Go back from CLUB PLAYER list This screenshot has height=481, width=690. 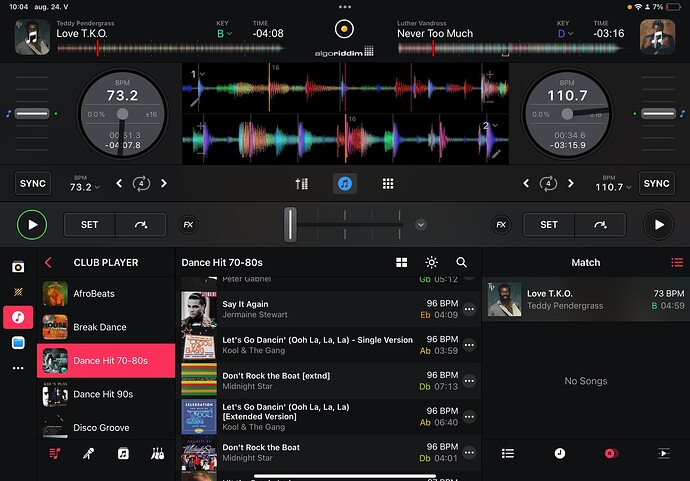coord(48,263)
